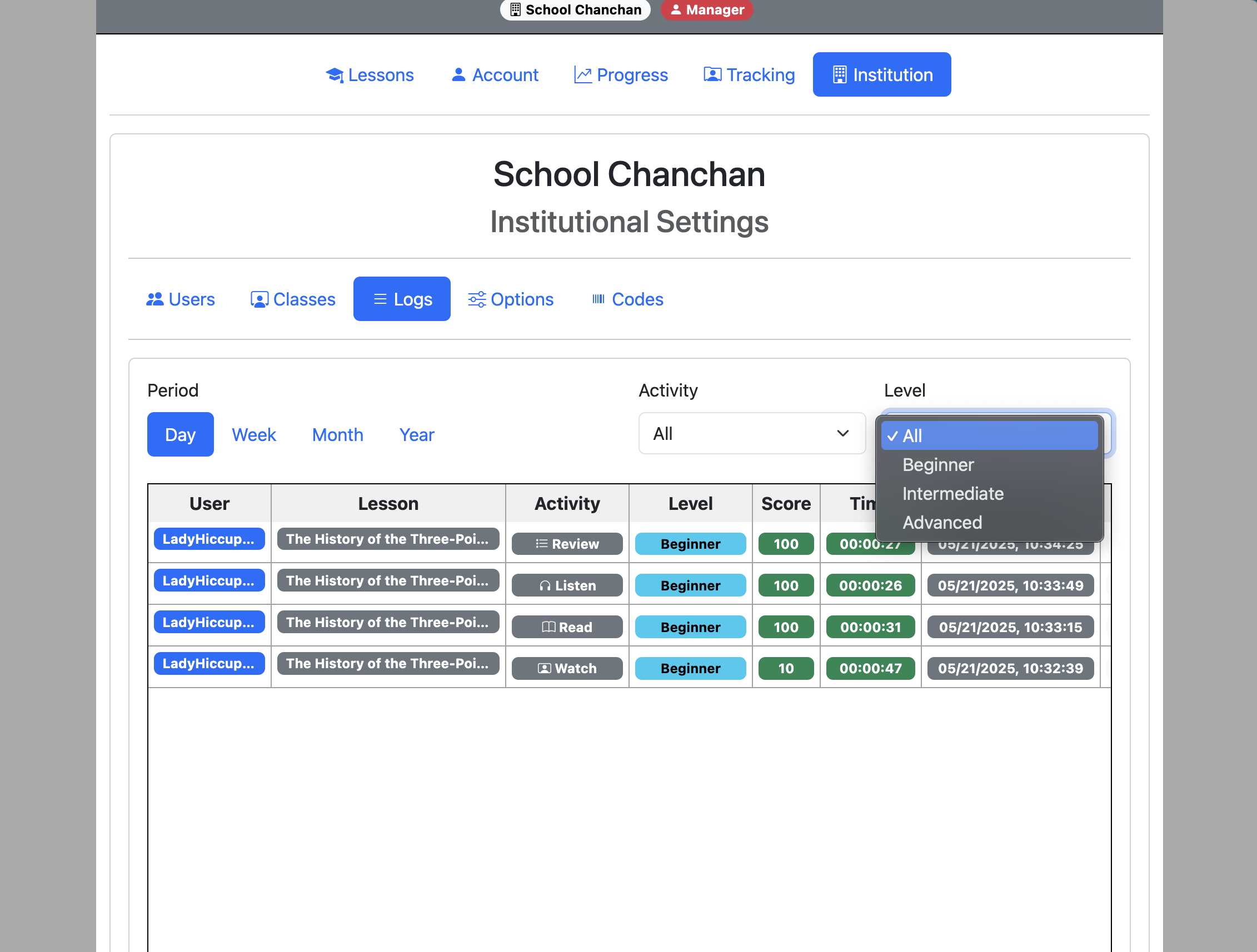This screenshot has width=1257, height=952.
Task: Switch to the Lessons tab
Action: click(x=370, y=74)
